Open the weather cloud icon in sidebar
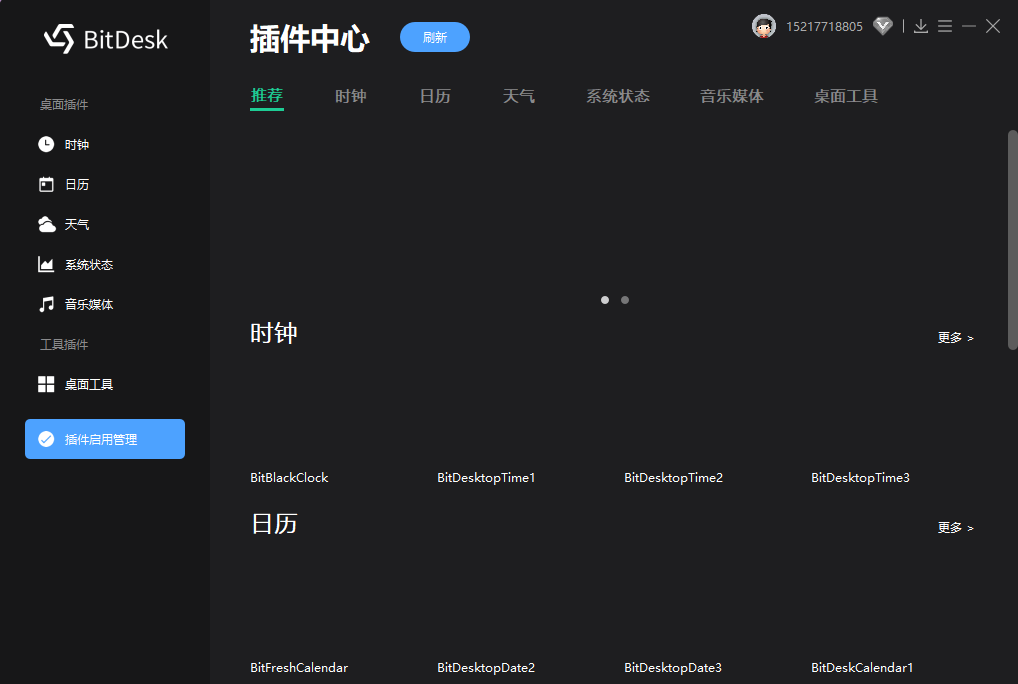1018x684 pixels. (47, 225)
